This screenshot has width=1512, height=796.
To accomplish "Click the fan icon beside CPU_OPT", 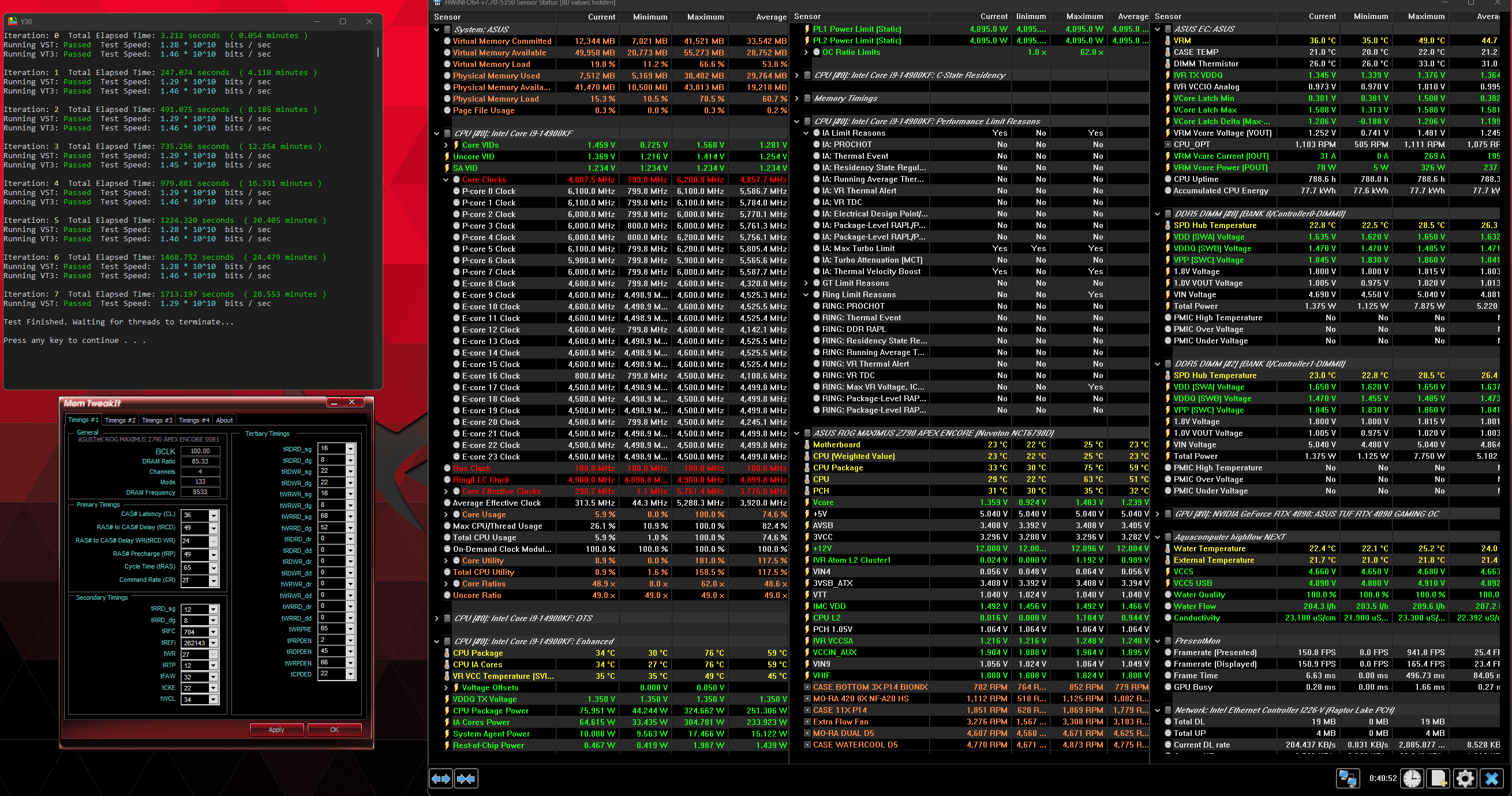I will click(1168, 144).
